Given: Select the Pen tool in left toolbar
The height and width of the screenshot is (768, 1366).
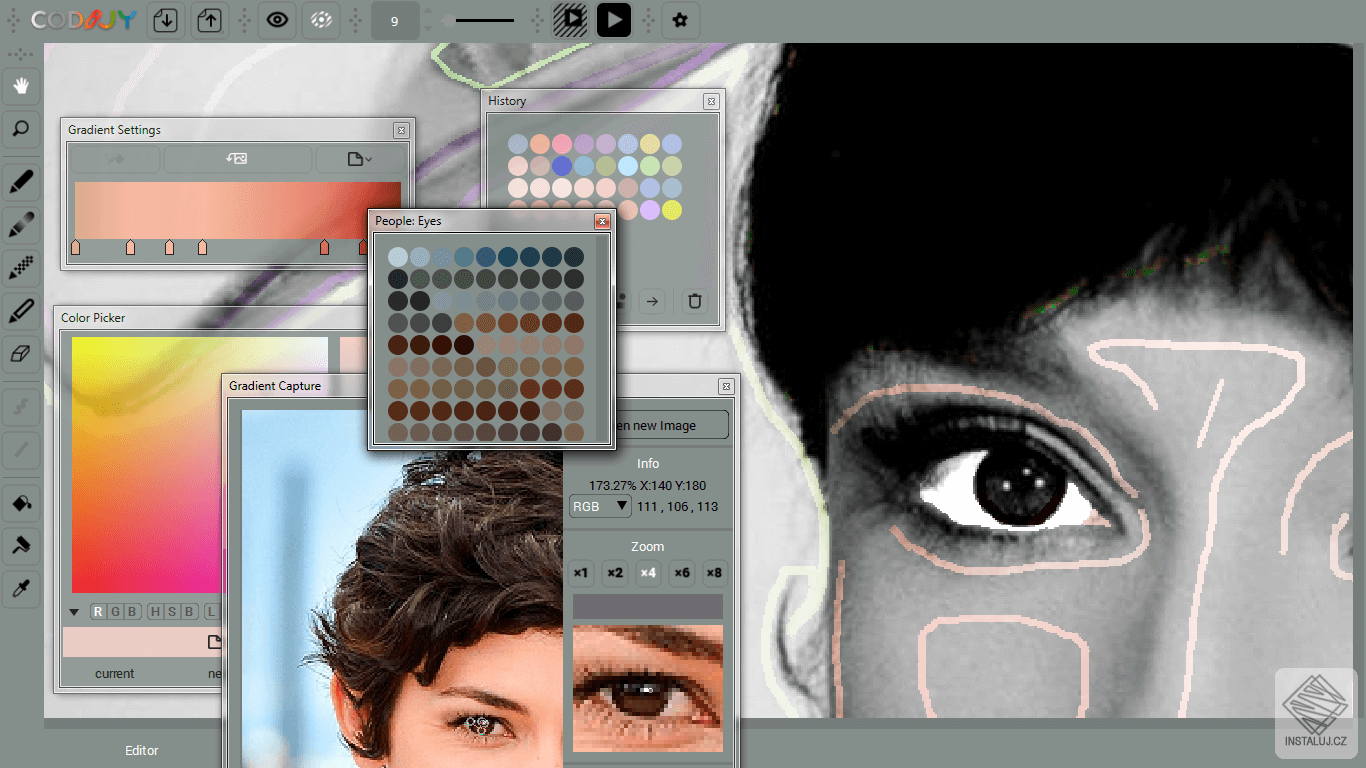Looking at the screenshot, I should click(21, 183).
